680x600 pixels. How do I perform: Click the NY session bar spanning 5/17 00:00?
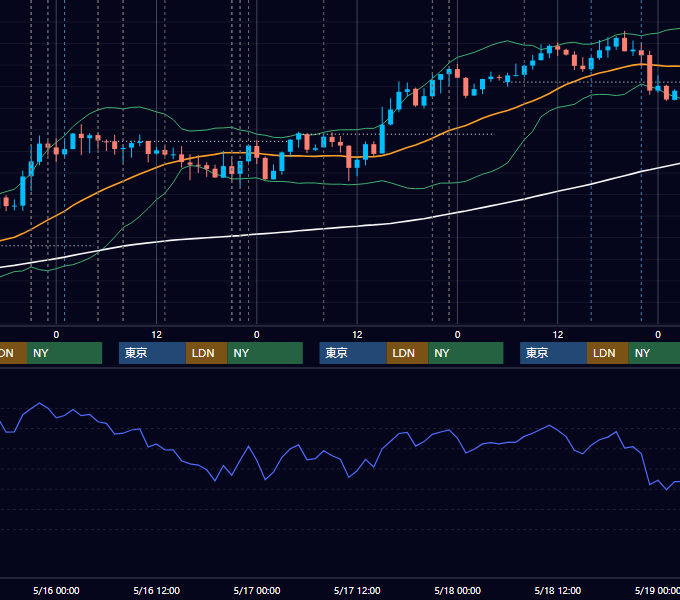point(265,353)
